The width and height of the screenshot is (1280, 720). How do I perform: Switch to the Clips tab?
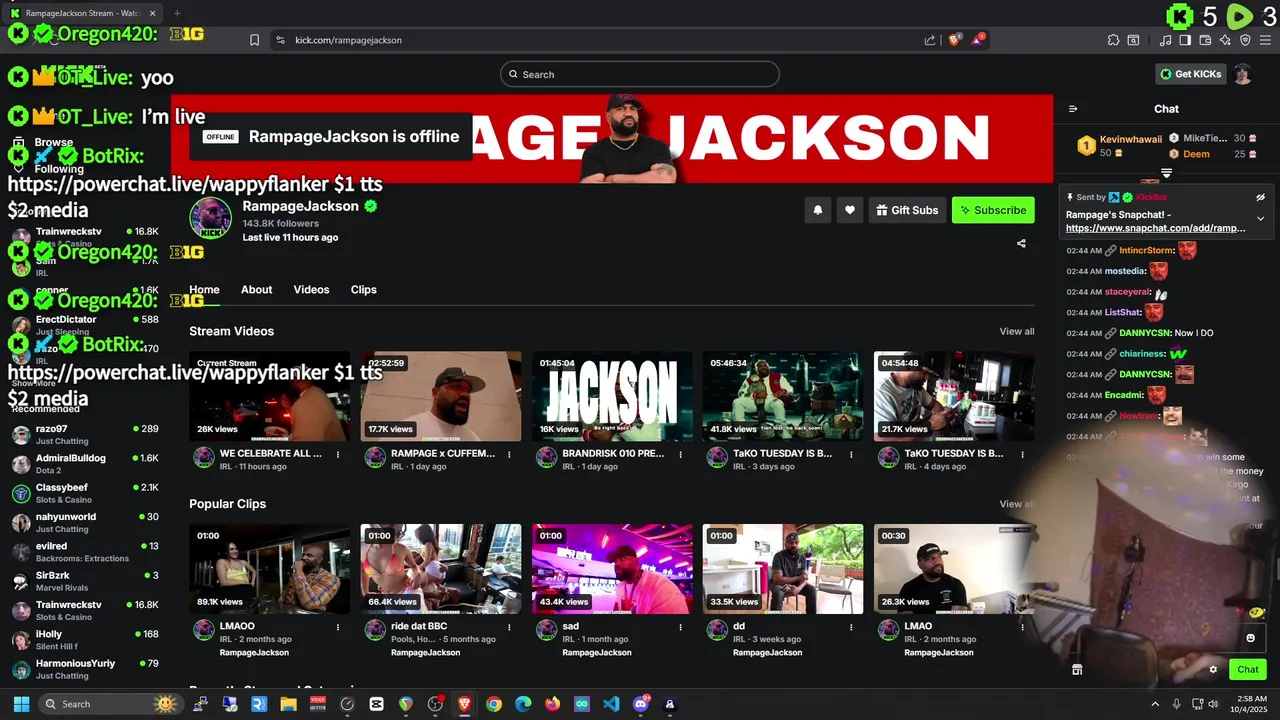point(364,289)
